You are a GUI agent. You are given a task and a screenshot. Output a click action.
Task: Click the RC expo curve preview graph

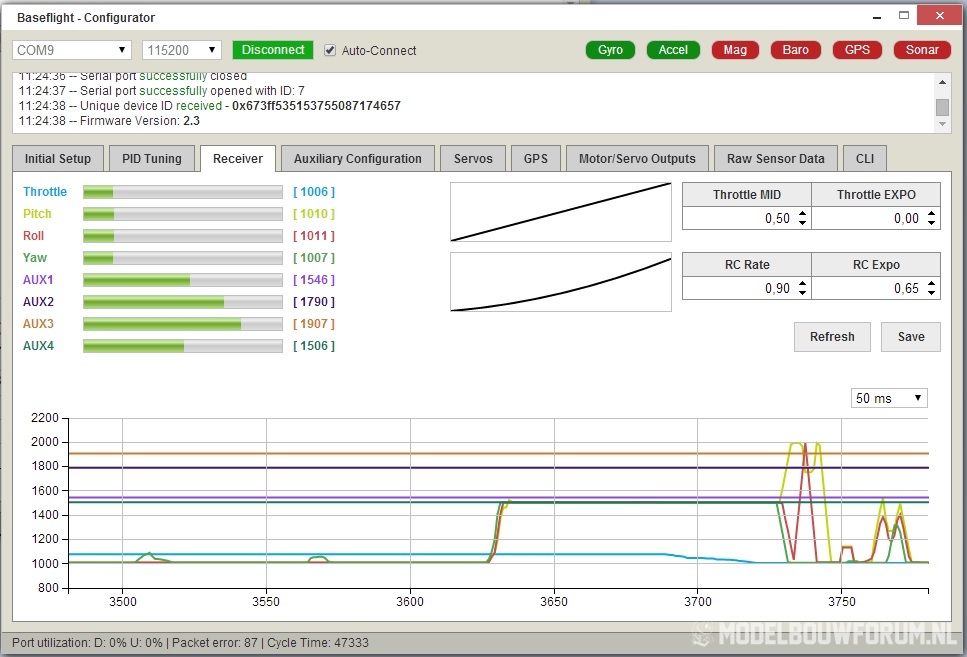pyautogui.click(x=561, y=282)
